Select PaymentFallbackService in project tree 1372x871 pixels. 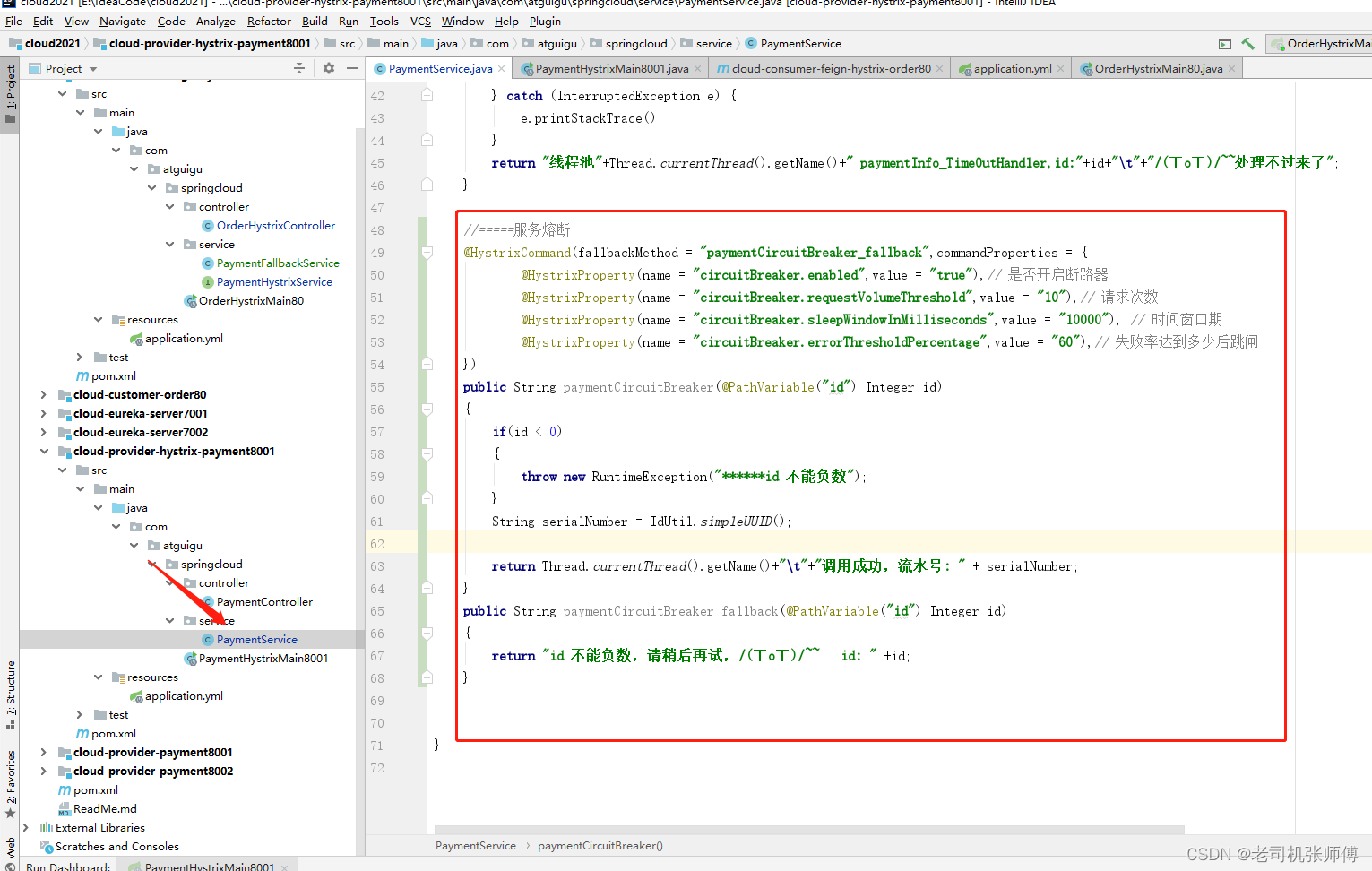[x=278, y=263]
